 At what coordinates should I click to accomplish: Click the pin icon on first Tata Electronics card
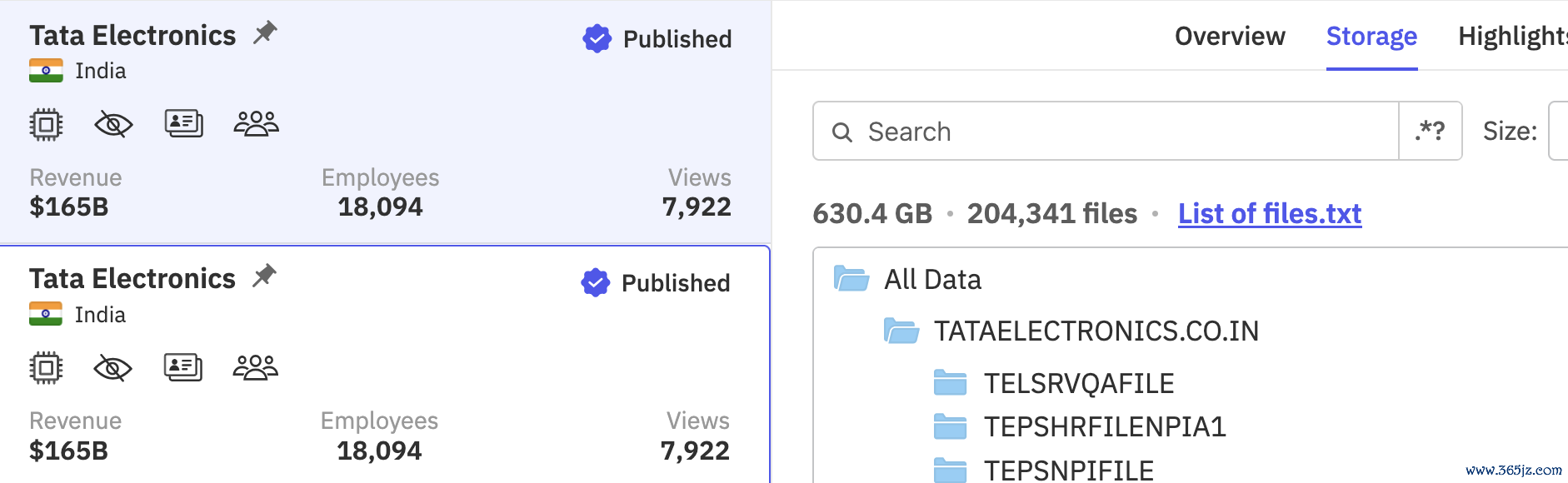point(265,33)
